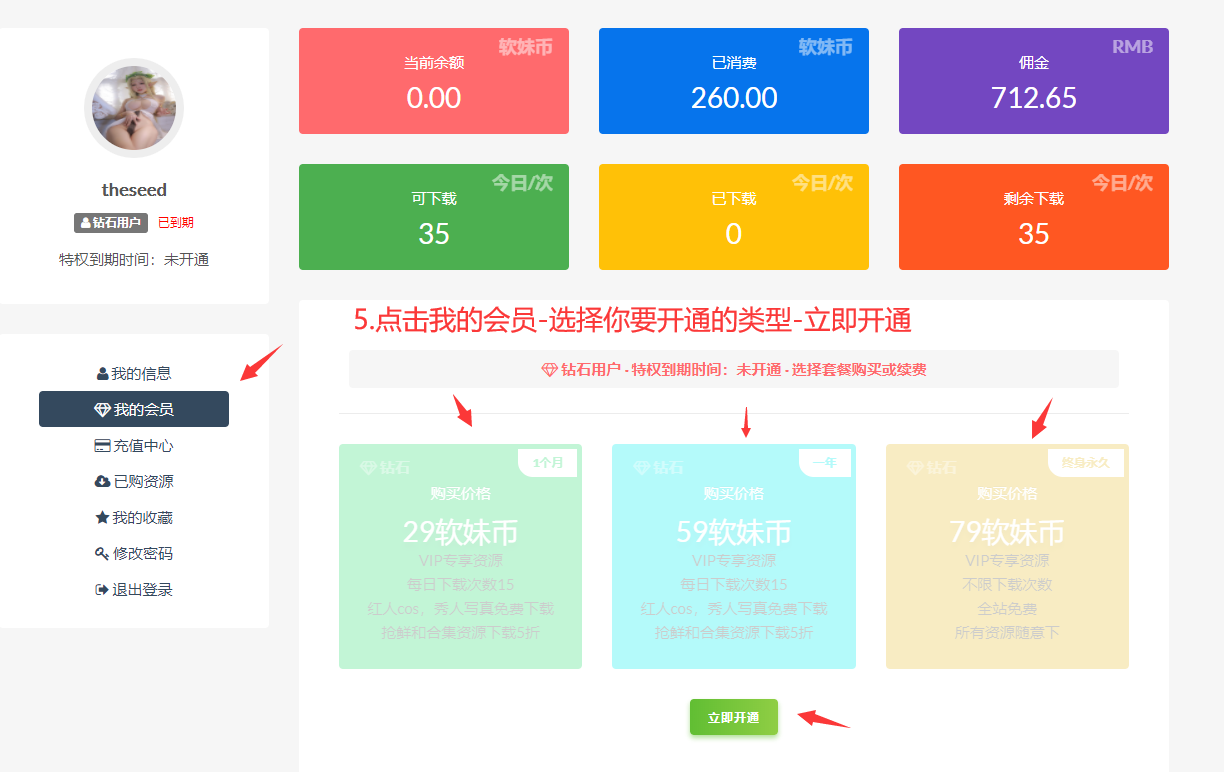Go to 已购资源 page
Viewport: 1224px width, 772px height.
(143, 482)
